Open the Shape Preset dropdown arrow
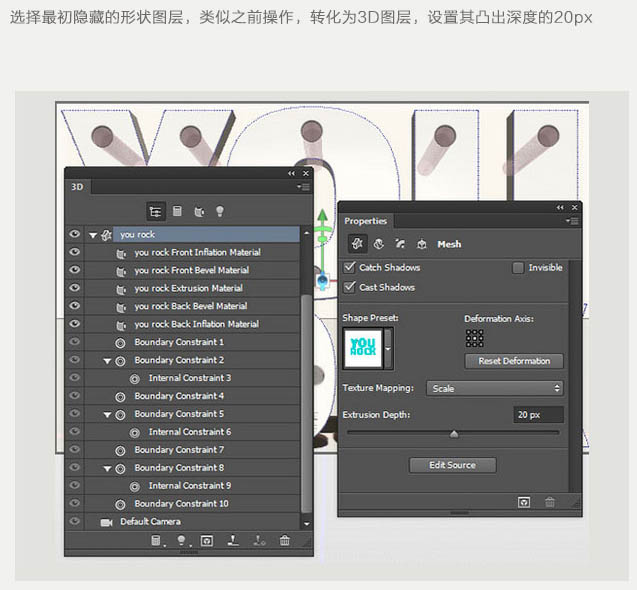This screenshot has height=590, width=637. click(x=388, y=349)
